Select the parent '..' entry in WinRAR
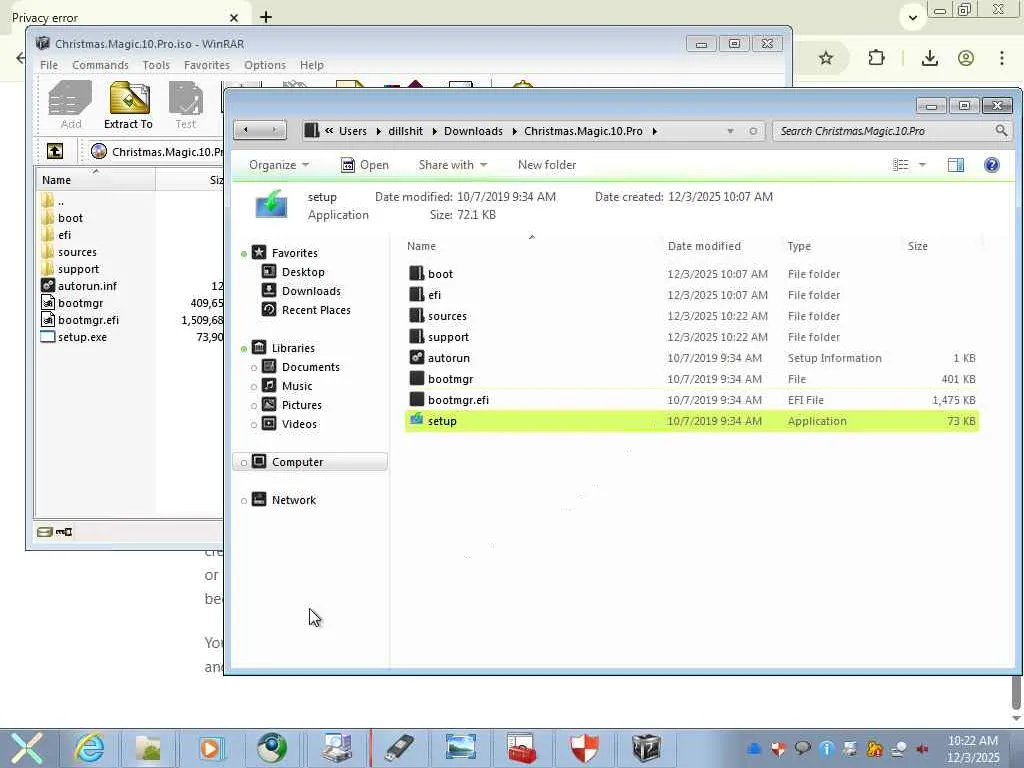This screenshot has height=768, width=1024. [60, 201]
